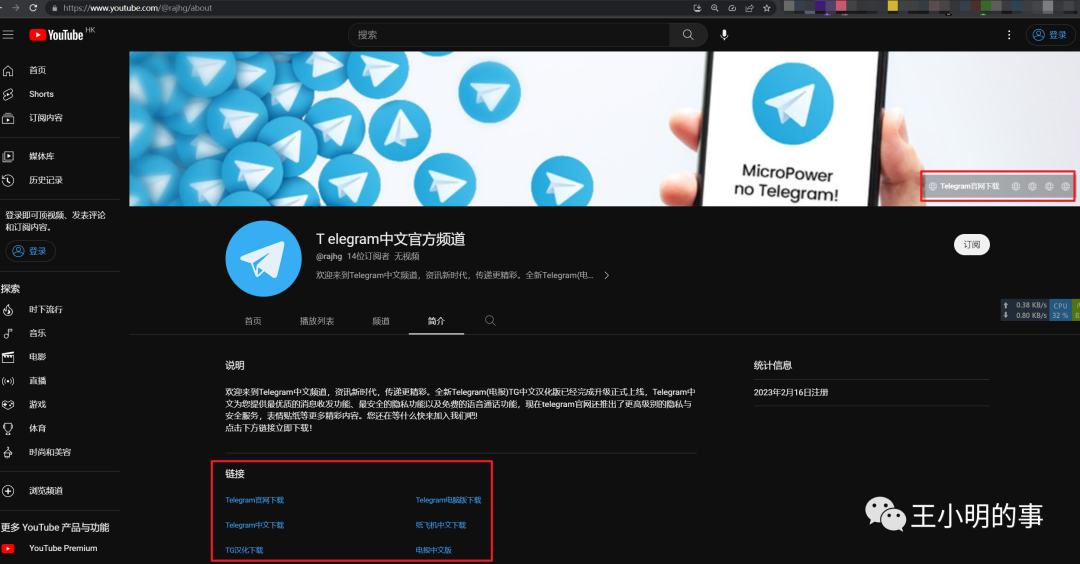This screenshot has height=564, width=1080.
Task: Click the browser share page icon
Action: [749, 8]
